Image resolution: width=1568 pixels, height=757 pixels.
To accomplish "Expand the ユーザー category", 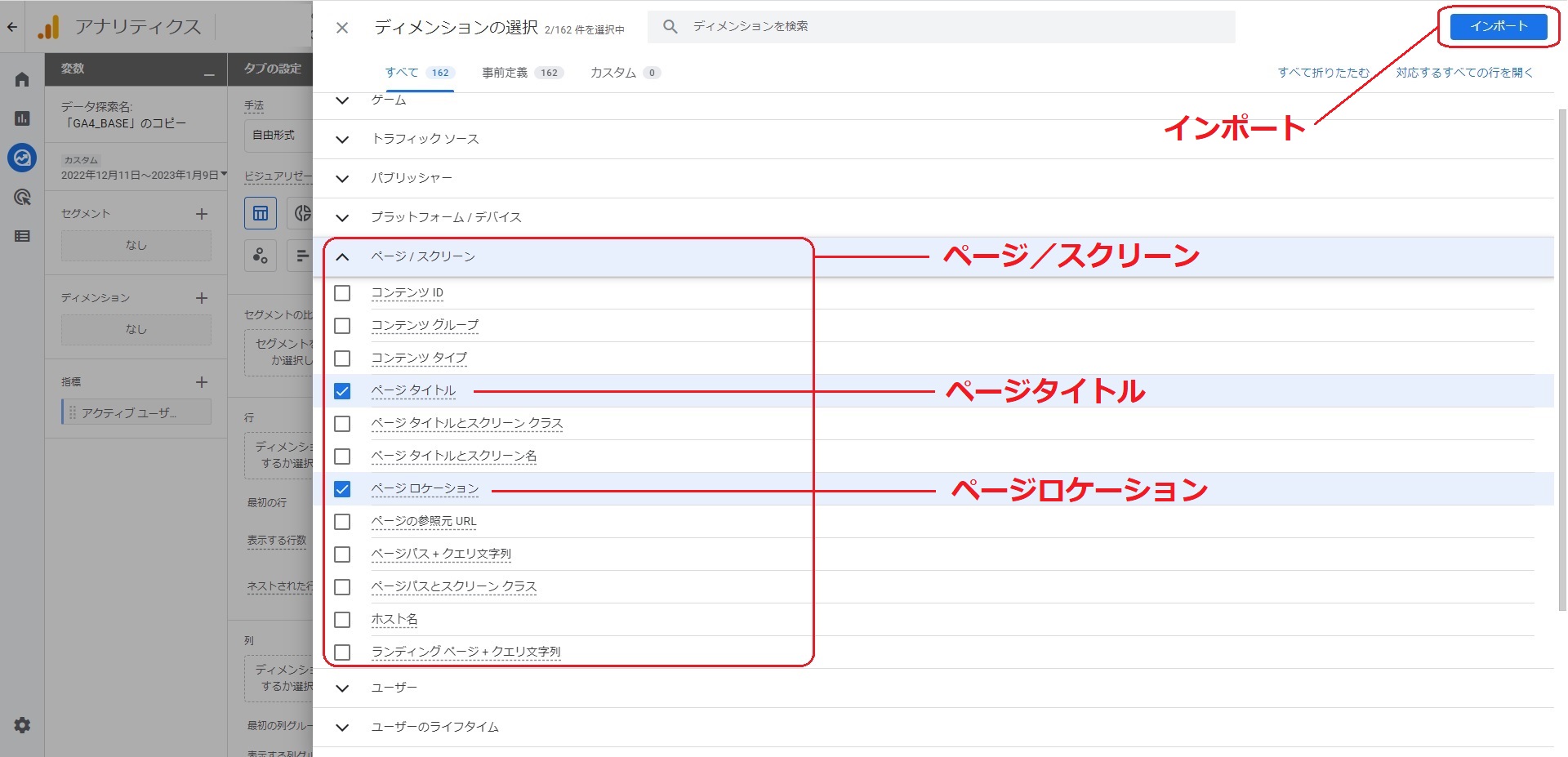I will click(x=342, y=688).
